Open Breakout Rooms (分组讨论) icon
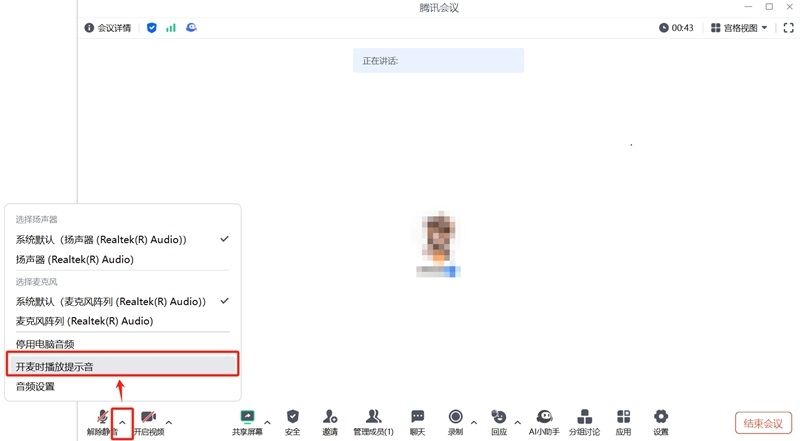 [585, 422]
